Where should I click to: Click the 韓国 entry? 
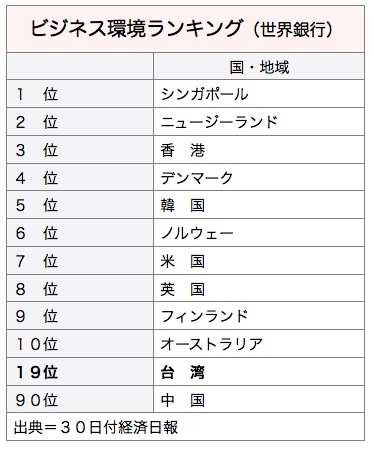click(259, 205)
